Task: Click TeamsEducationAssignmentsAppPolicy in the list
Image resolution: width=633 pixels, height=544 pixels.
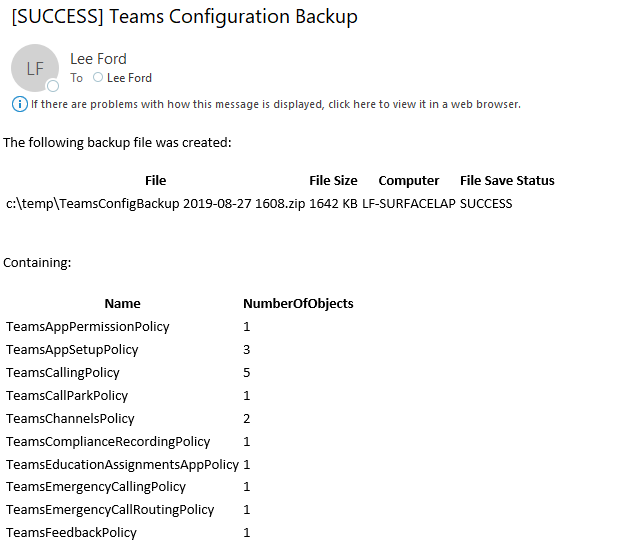Action: tap(122, 465)
